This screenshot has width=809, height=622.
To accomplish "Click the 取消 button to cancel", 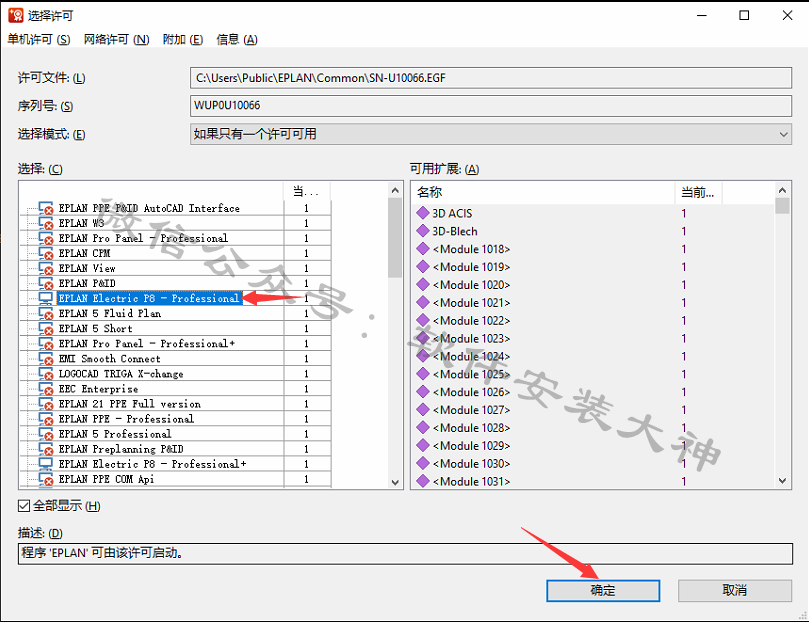I will coord(735,590).
